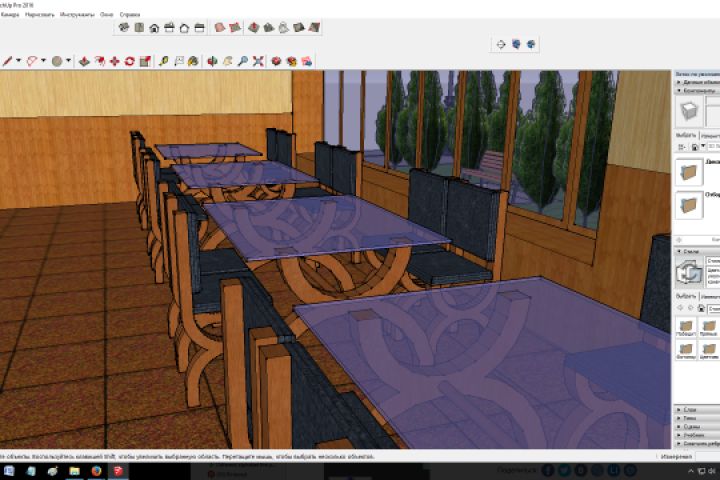Open the Components view options icon
This screenshot has height=480, width=720.
point(682,147)
